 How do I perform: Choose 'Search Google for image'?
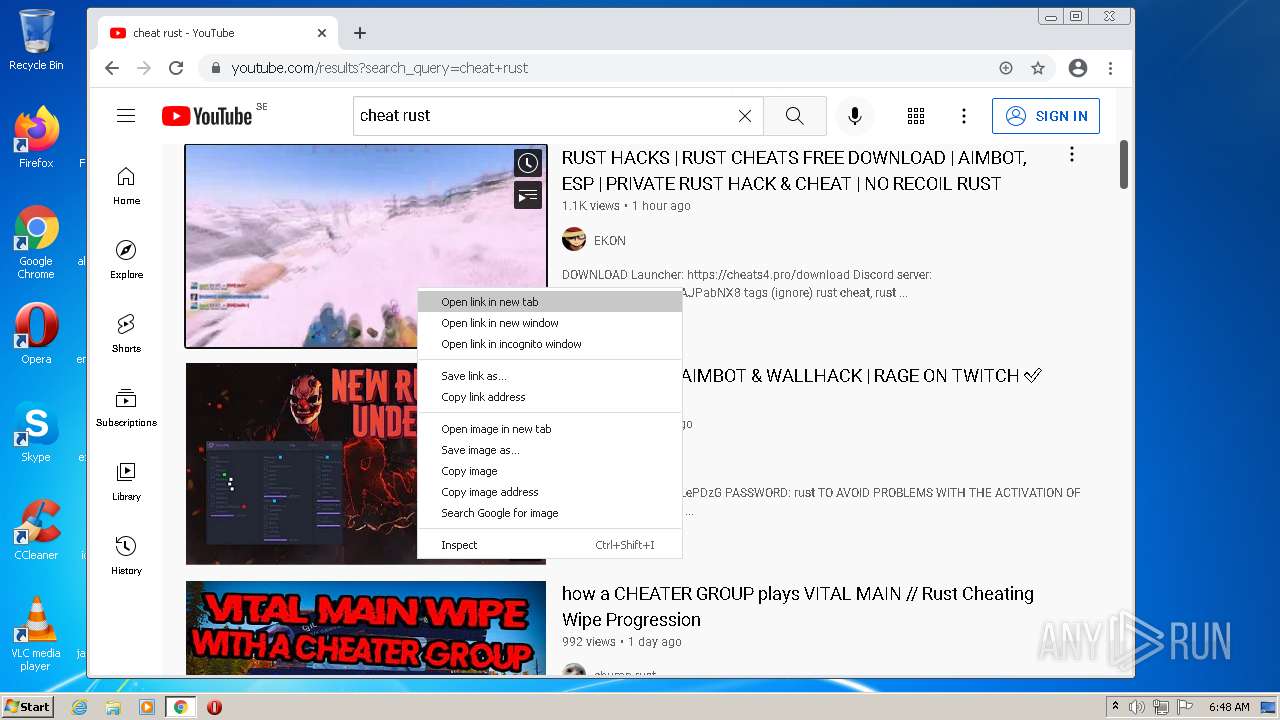click(549, 513)
